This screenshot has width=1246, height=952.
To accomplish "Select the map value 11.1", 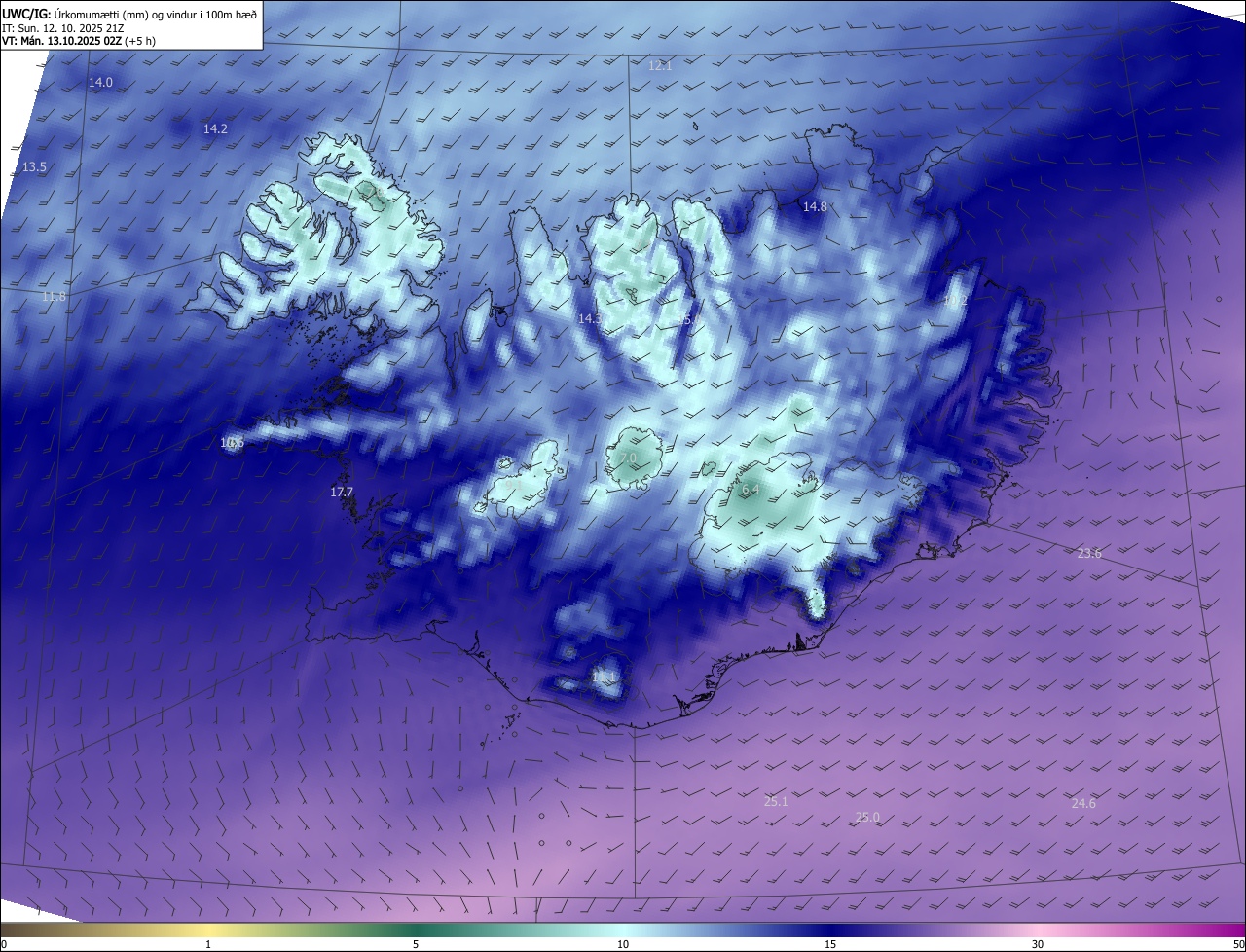I will click(604, 676).
